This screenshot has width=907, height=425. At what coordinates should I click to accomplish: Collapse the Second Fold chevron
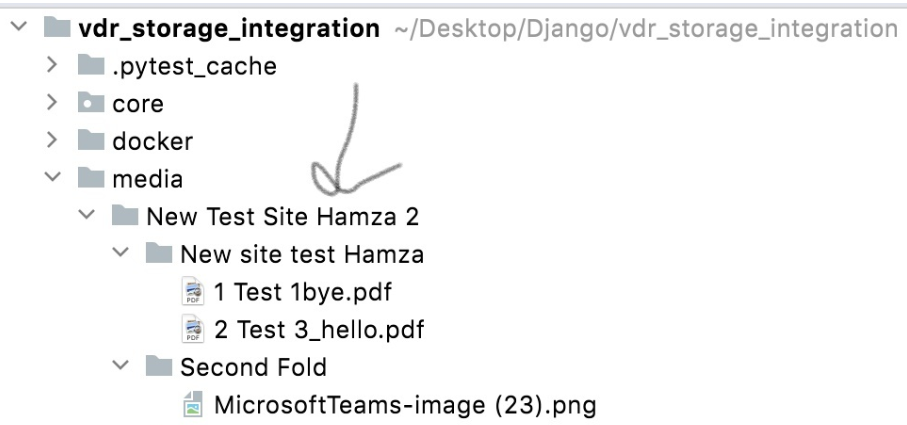pos(123,367)
